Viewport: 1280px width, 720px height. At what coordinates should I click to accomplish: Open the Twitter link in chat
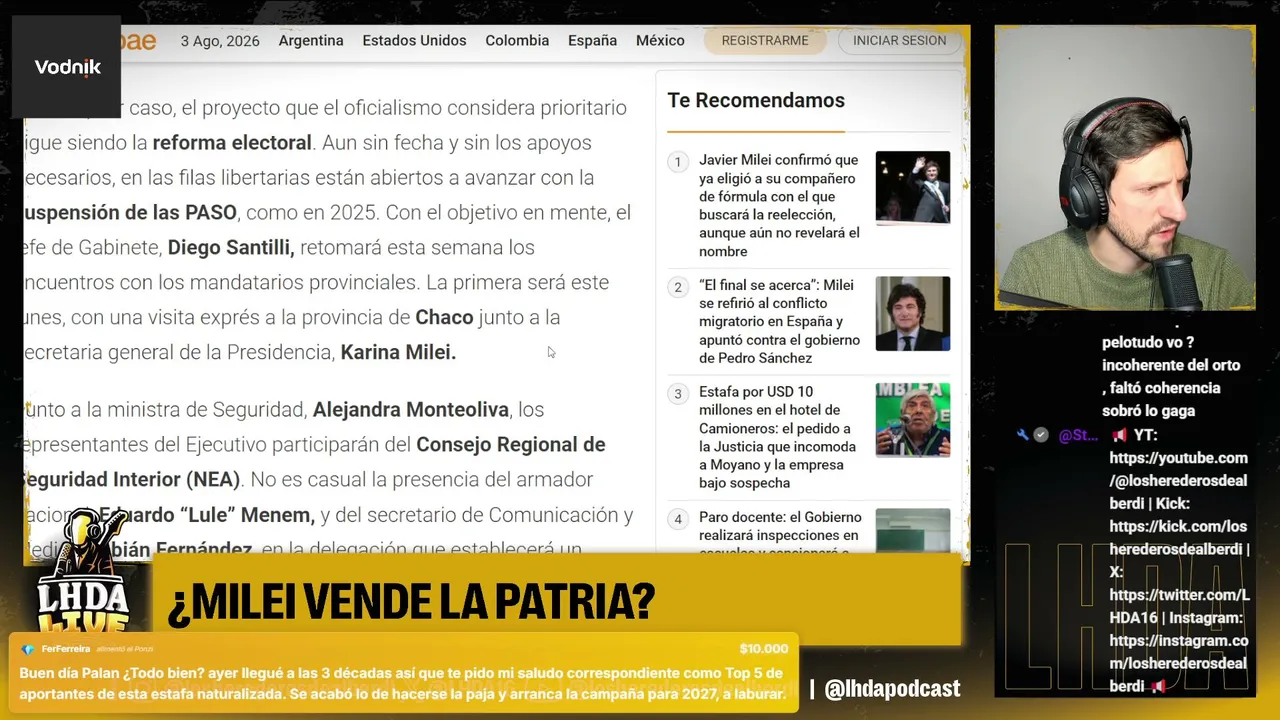tap(1179, 606)
